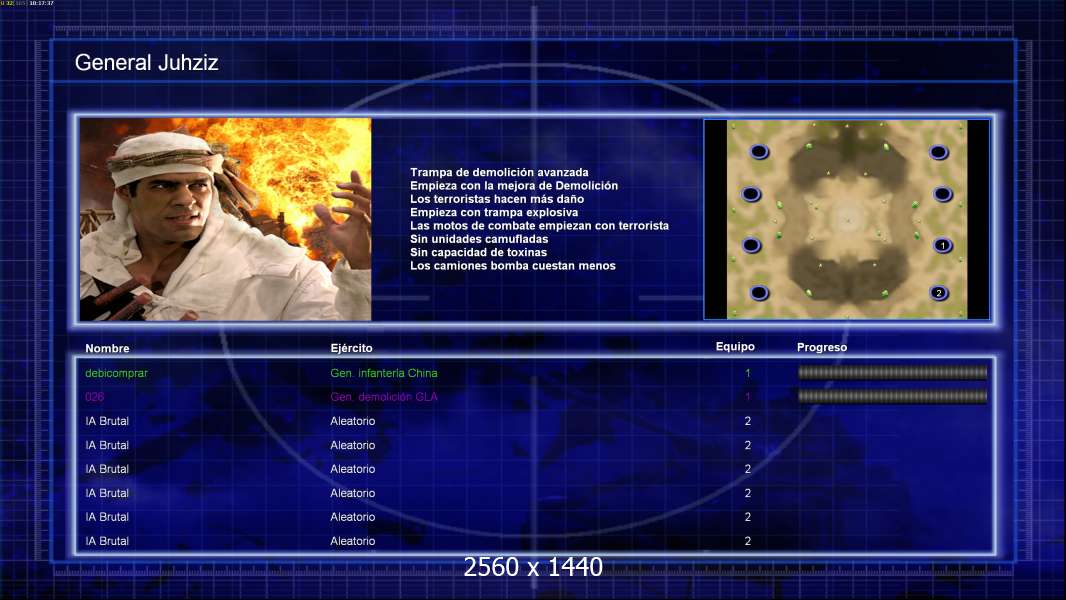
Task: Click 'Trampa de demolición avanzada' line
Action: tap(499, 173)
